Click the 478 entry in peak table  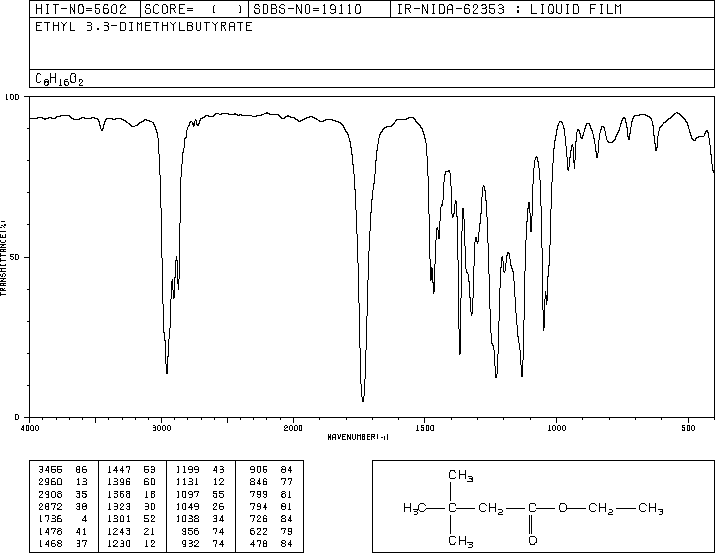click(x=259, y=543)
